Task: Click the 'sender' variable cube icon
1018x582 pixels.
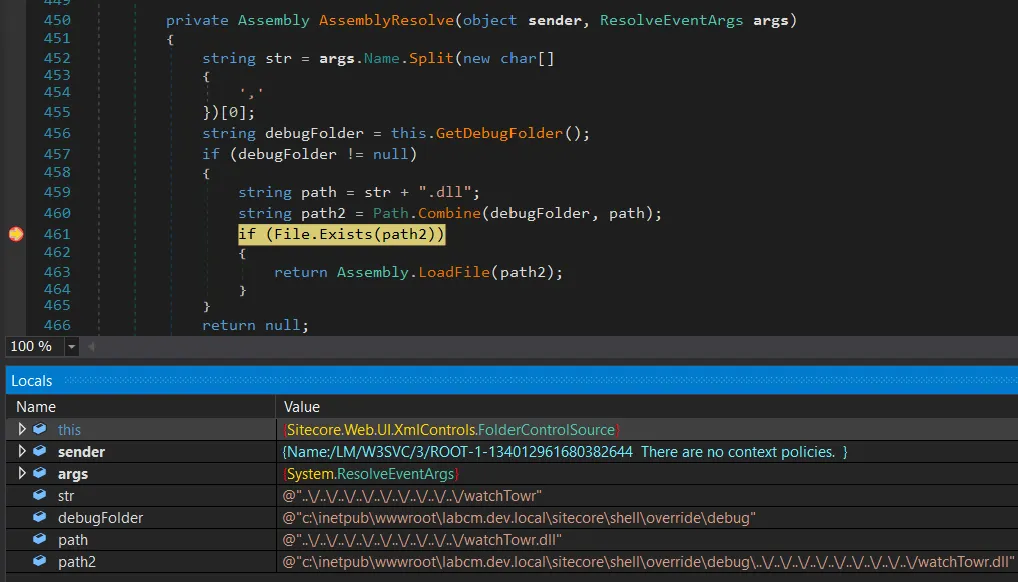Action: click(x=39, y=451)
